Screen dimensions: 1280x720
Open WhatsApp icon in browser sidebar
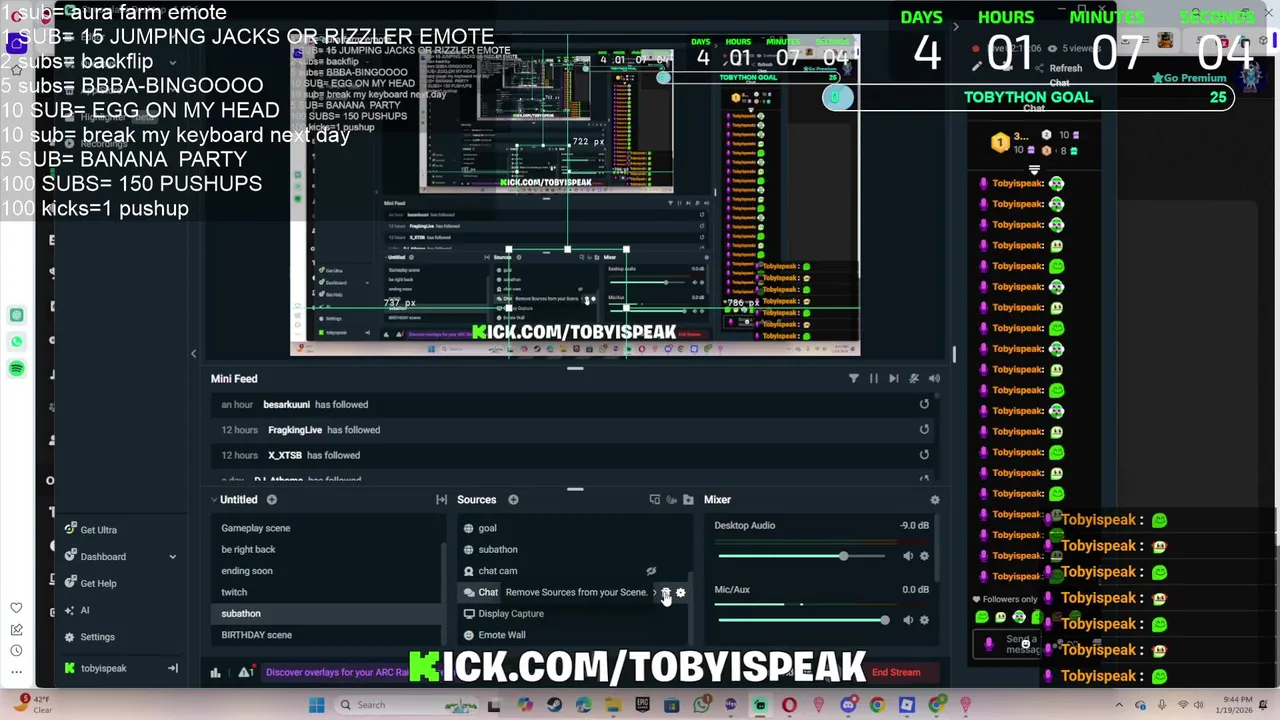[16, 342]
